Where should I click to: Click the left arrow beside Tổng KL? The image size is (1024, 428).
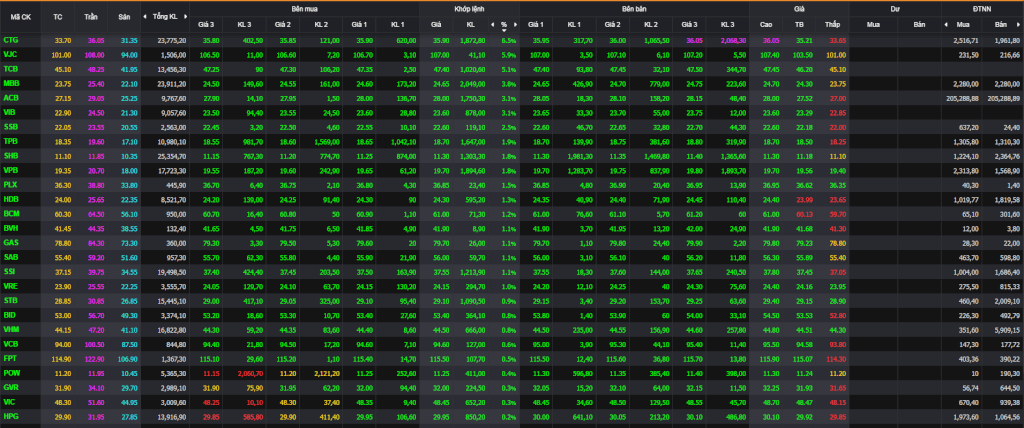point(146,17)
